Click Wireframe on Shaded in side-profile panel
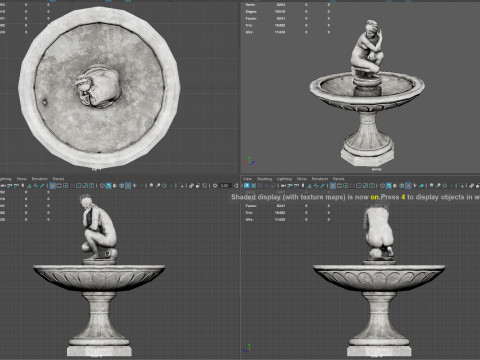The height and width of the screenshot is (360, 480). pyautogui.click(x=121, y=186)
